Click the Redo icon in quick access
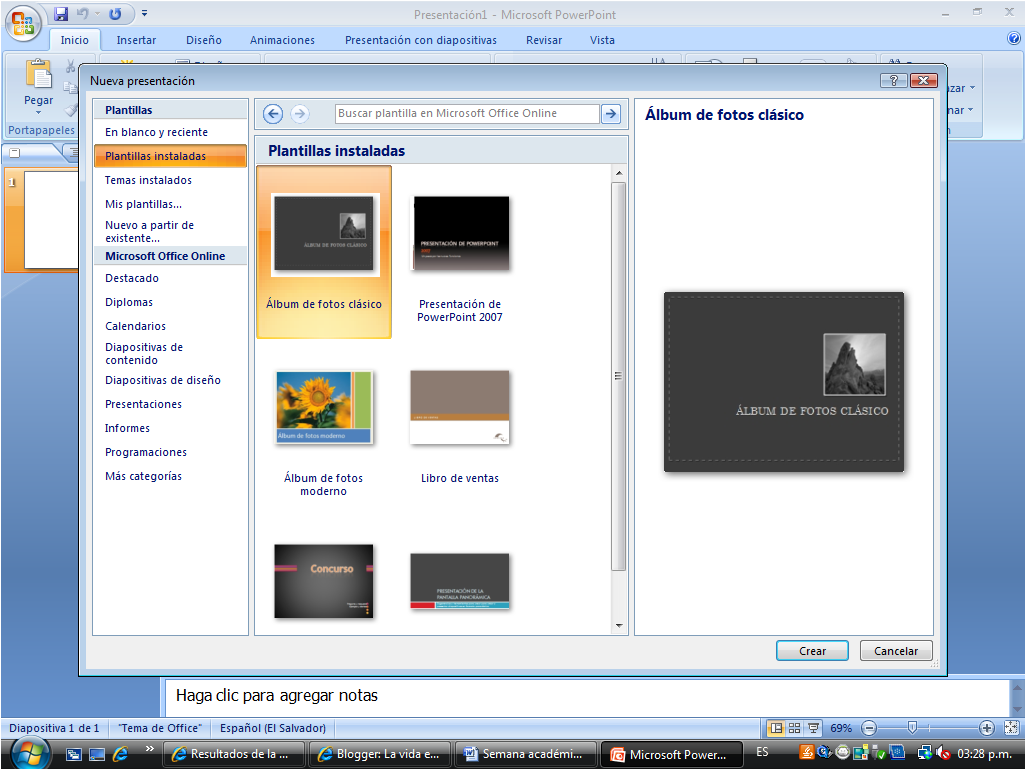The image size is (1026, 770). (115, 14)
